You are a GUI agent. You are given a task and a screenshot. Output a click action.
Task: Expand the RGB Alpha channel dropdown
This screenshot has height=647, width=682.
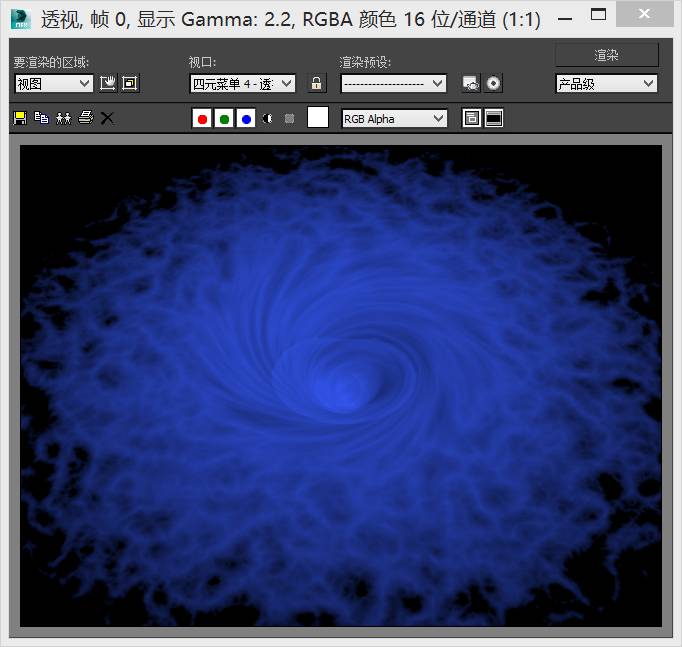click(394, 119)
